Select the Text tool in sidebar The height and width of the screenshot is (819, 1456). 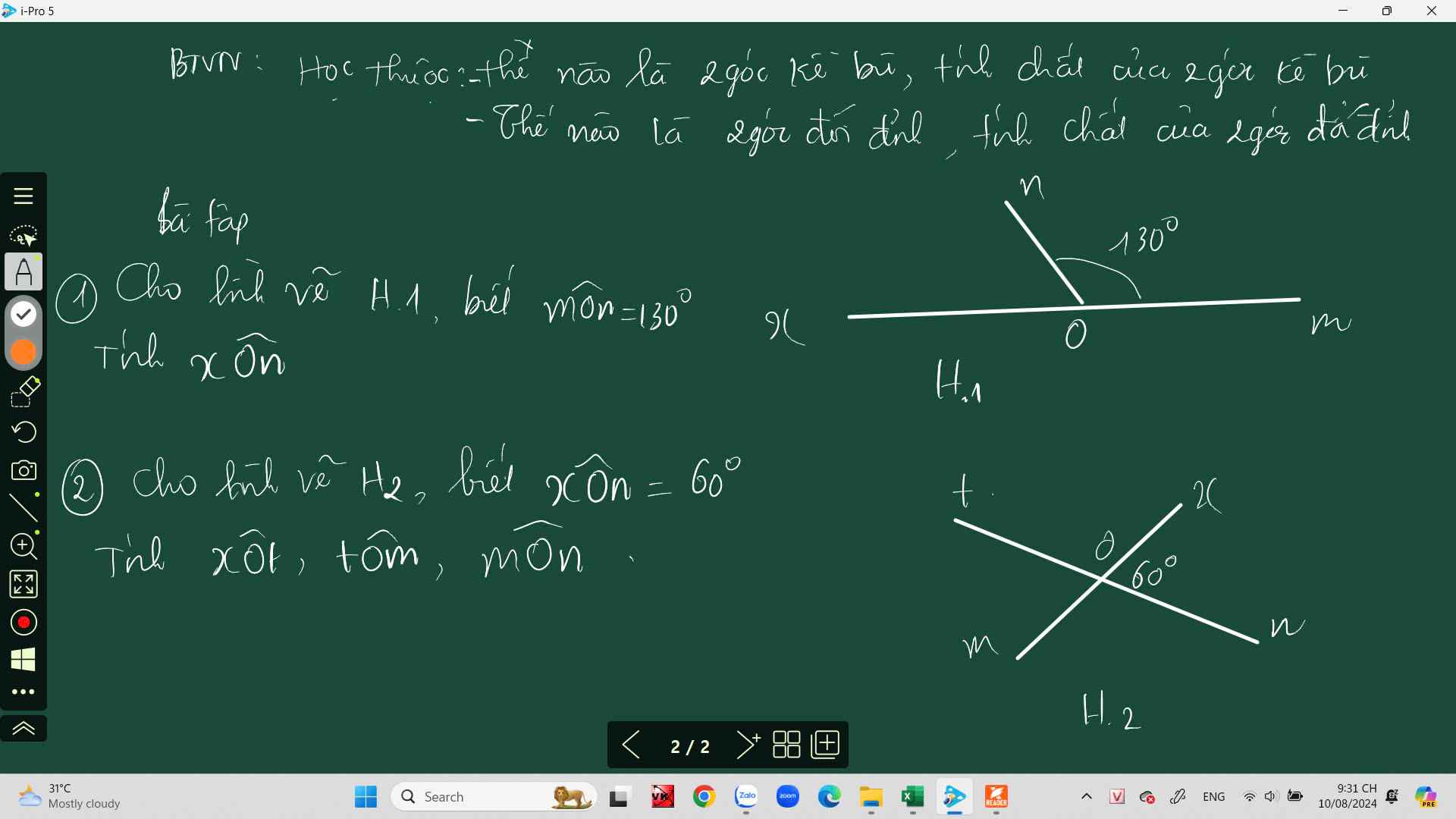pyautogui.click(x=24, y=272)
